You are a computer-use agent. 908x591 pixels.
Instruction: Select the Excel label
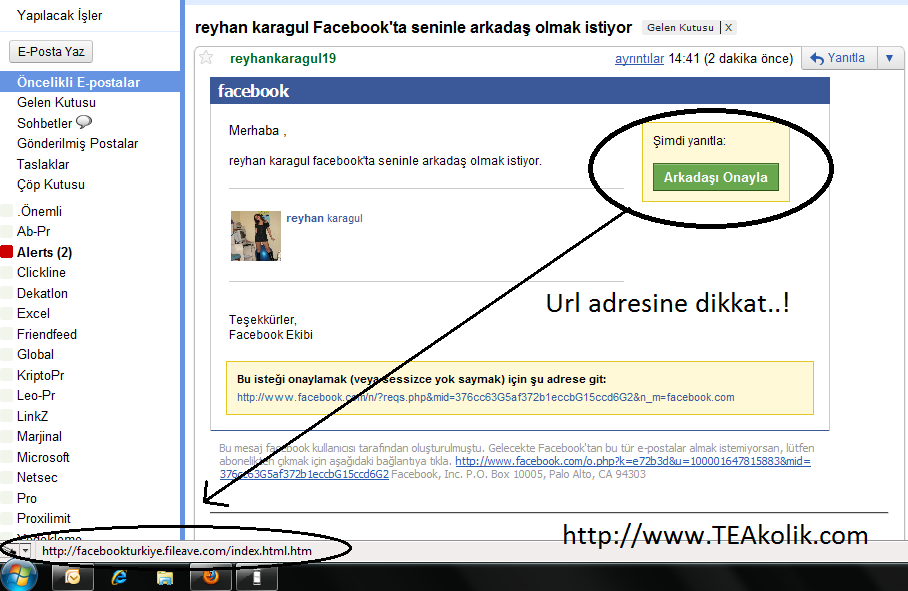click(x=33, y=314)
